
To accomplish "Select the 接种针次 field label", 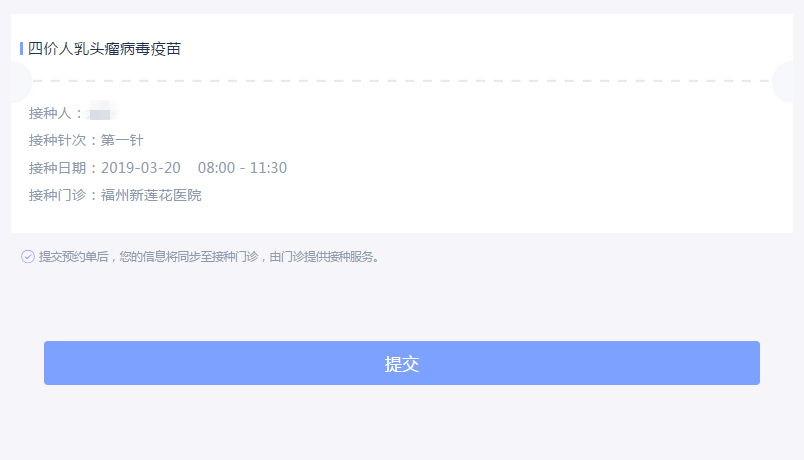I will pyautogui.click(x=64, y=140).
